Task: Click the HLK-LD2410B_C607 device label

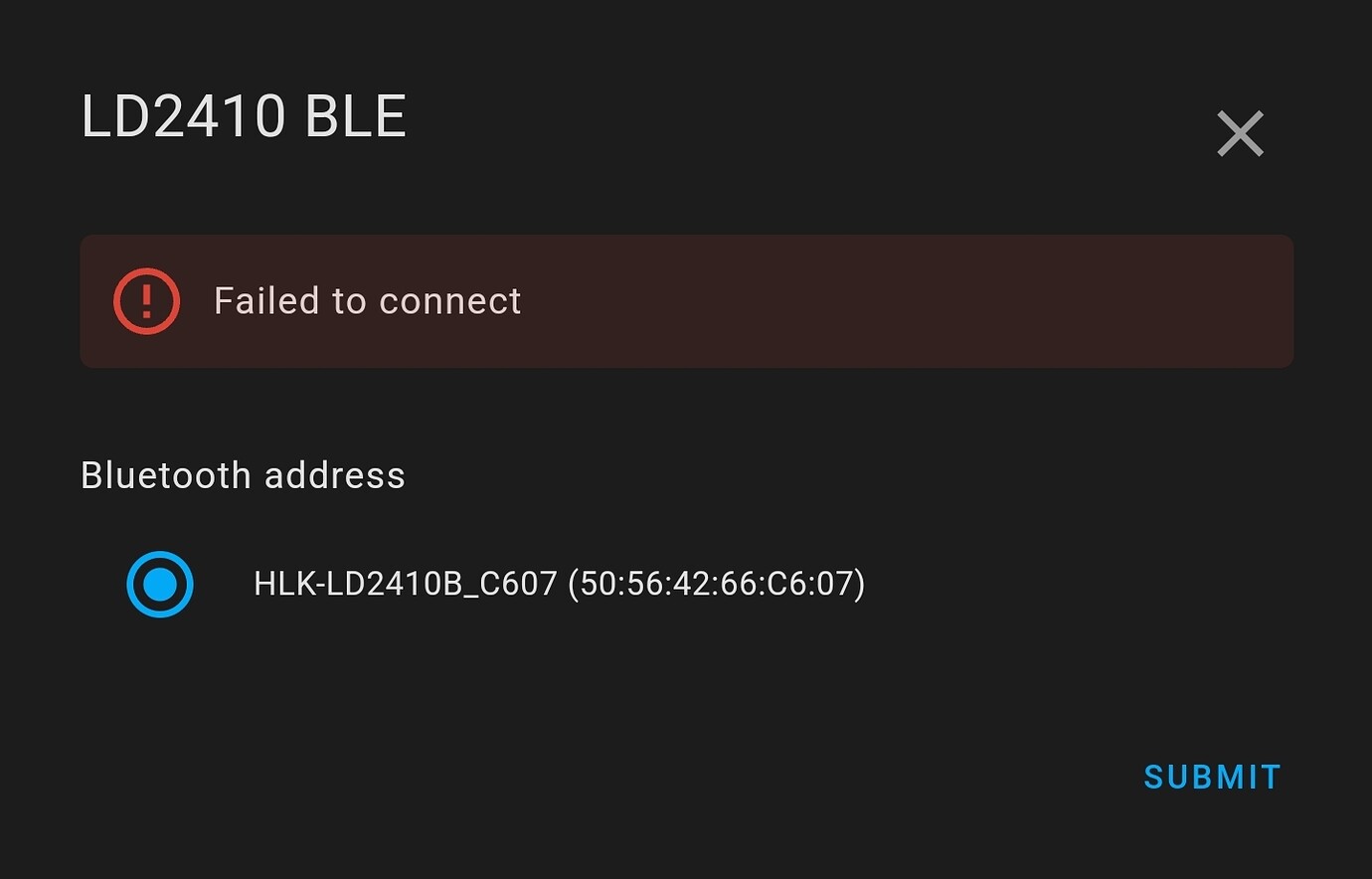Action: 403,585
